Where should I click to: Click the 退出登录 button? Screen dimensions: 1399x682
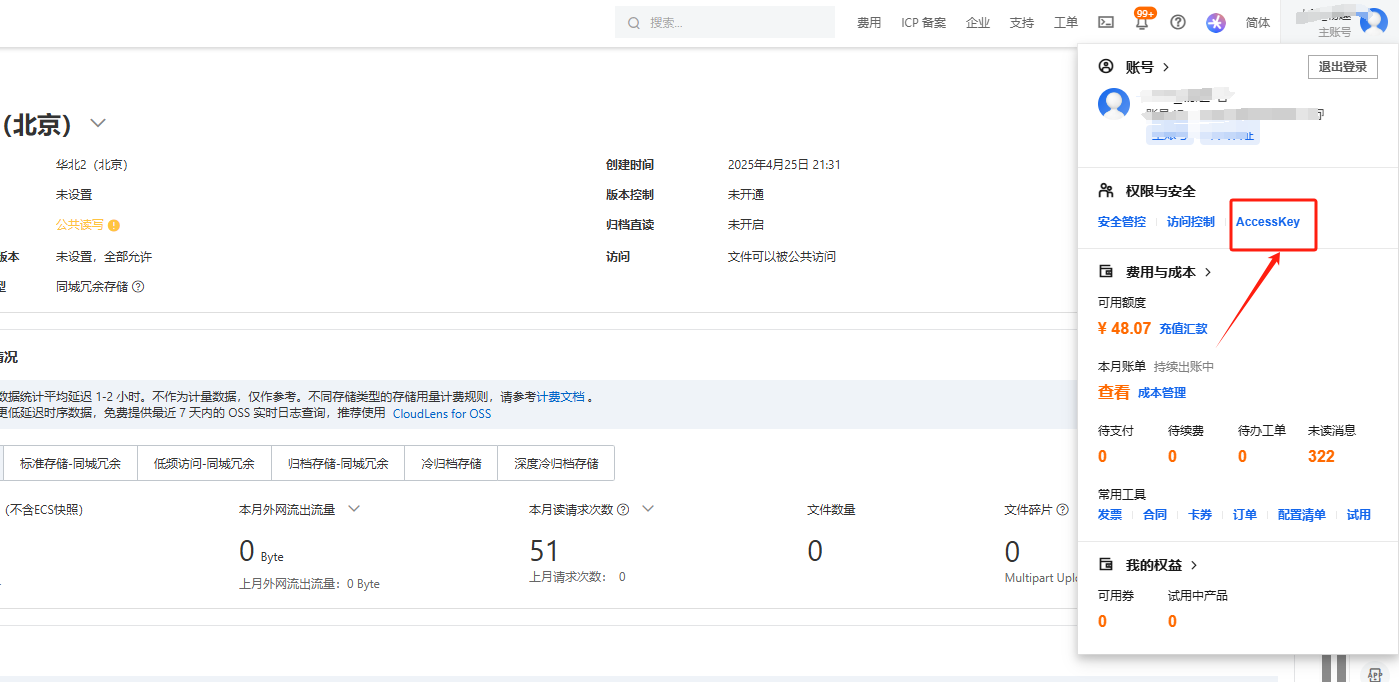[x=1342, y=67]
